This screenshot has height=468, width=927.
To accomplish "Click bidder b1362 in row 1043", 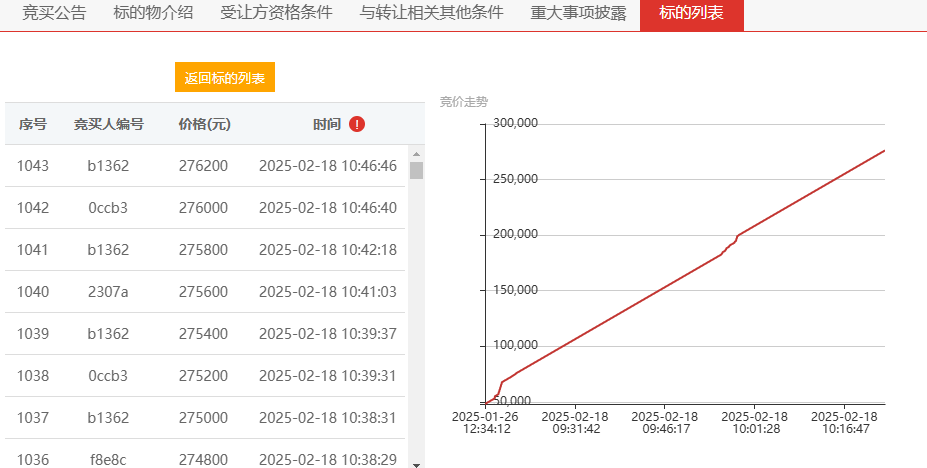I will 108,166.
